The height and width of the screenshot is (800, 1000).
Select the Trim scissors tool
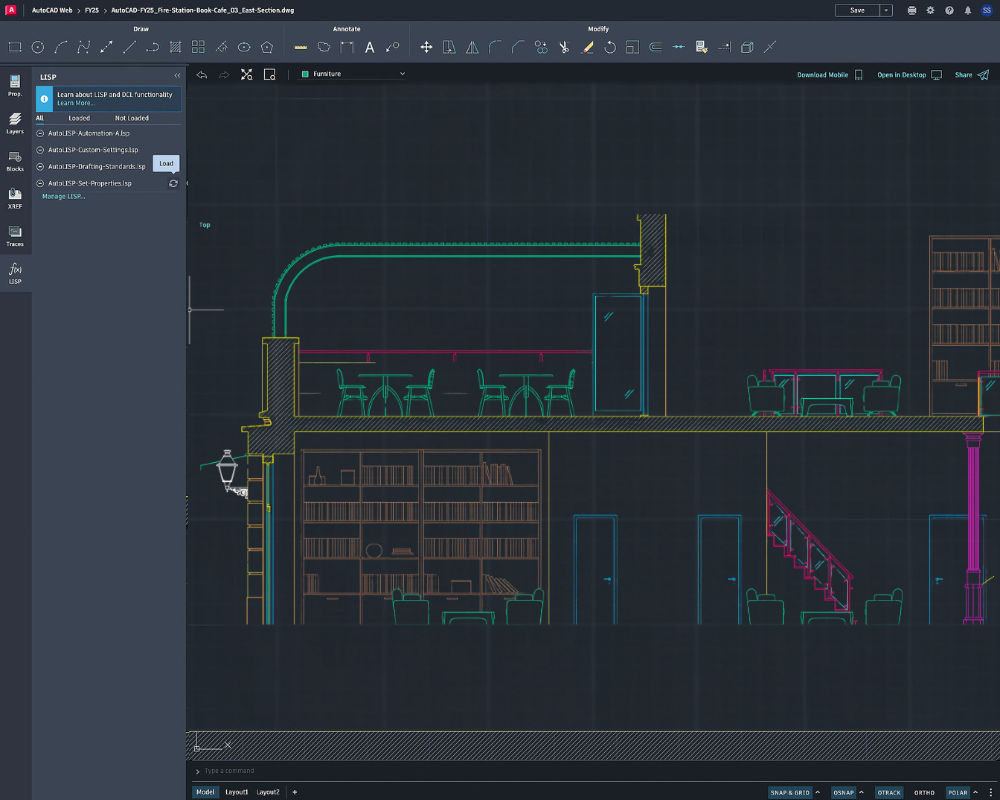(x=564, y=47)
